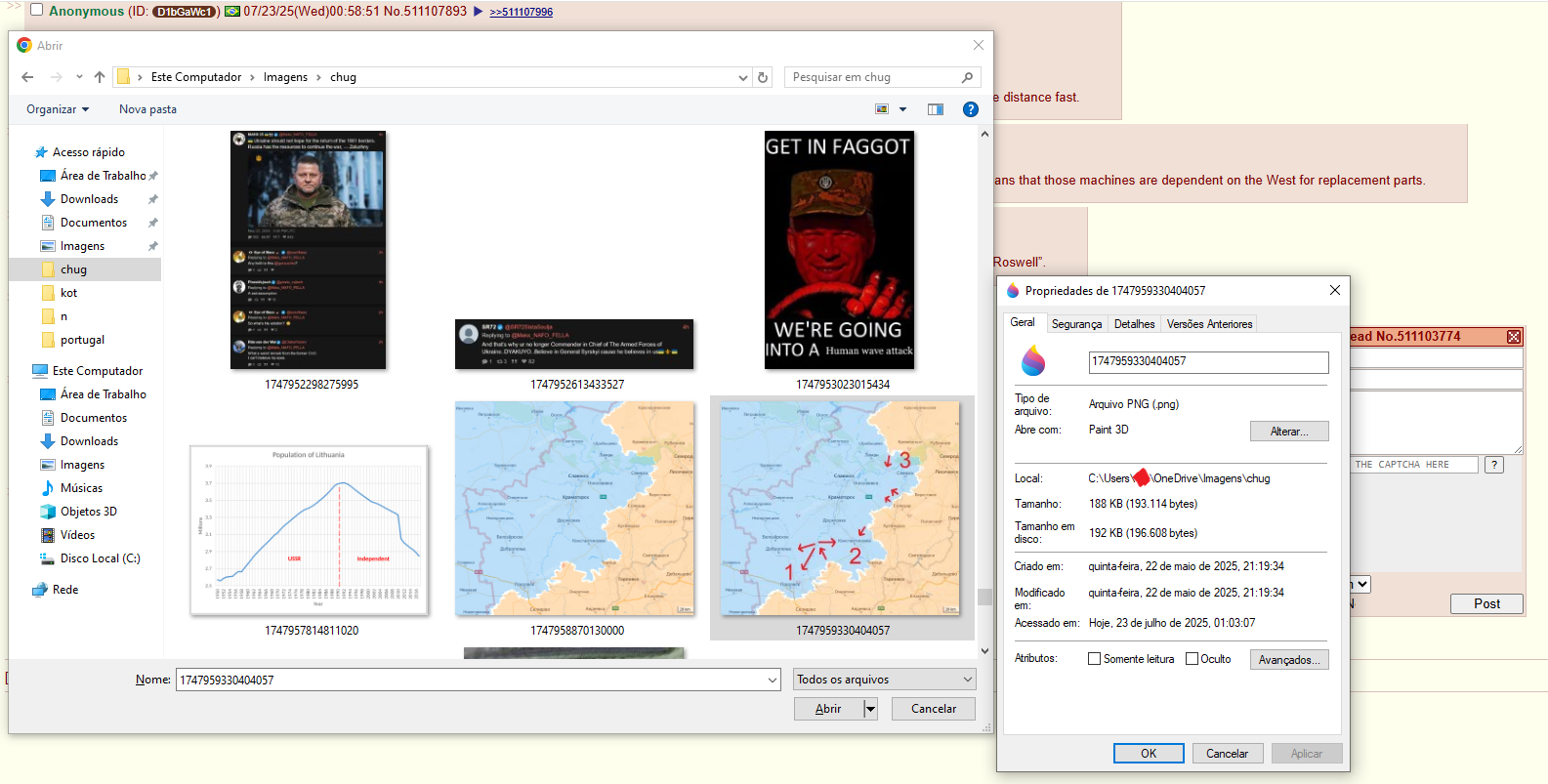Select portugal folder in sidebar
The image size is (1548, 784).
pyautogui.click(x=82, y=340)
